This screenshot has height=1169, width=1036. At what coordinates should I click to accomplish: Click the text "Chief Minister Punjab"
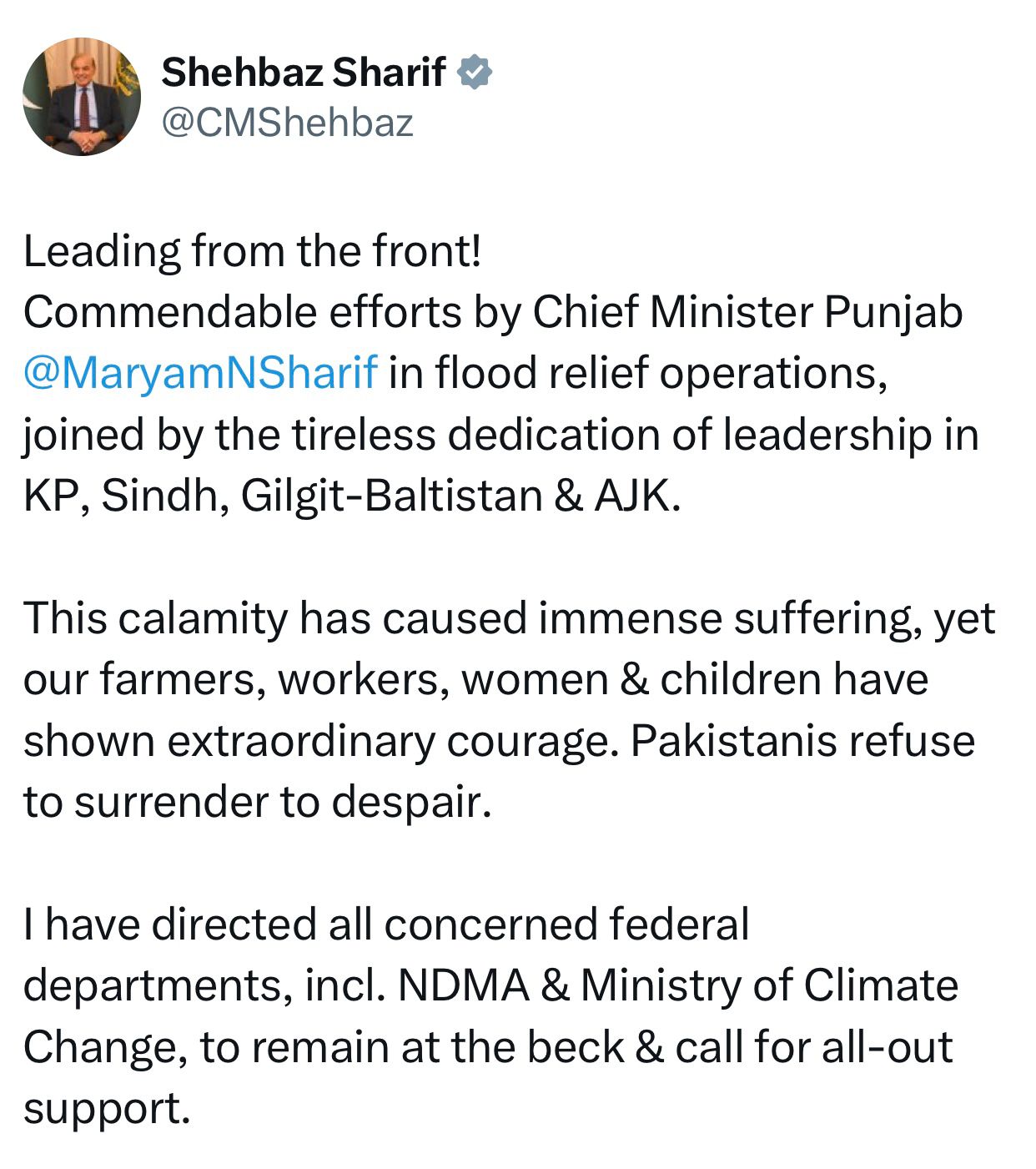click(x=747, y=312)
